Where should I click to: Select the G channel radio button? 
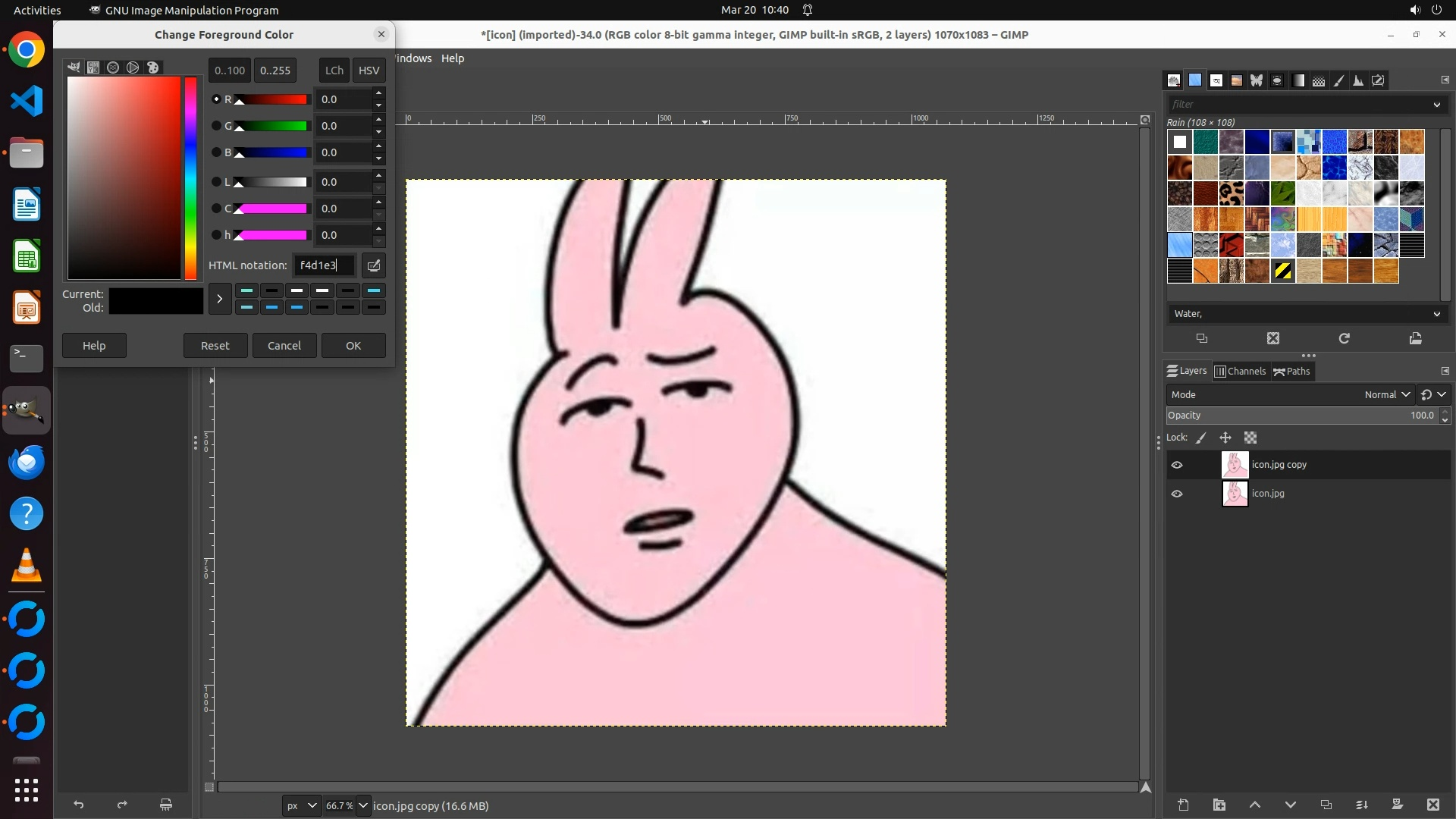(x=216, y=126)
